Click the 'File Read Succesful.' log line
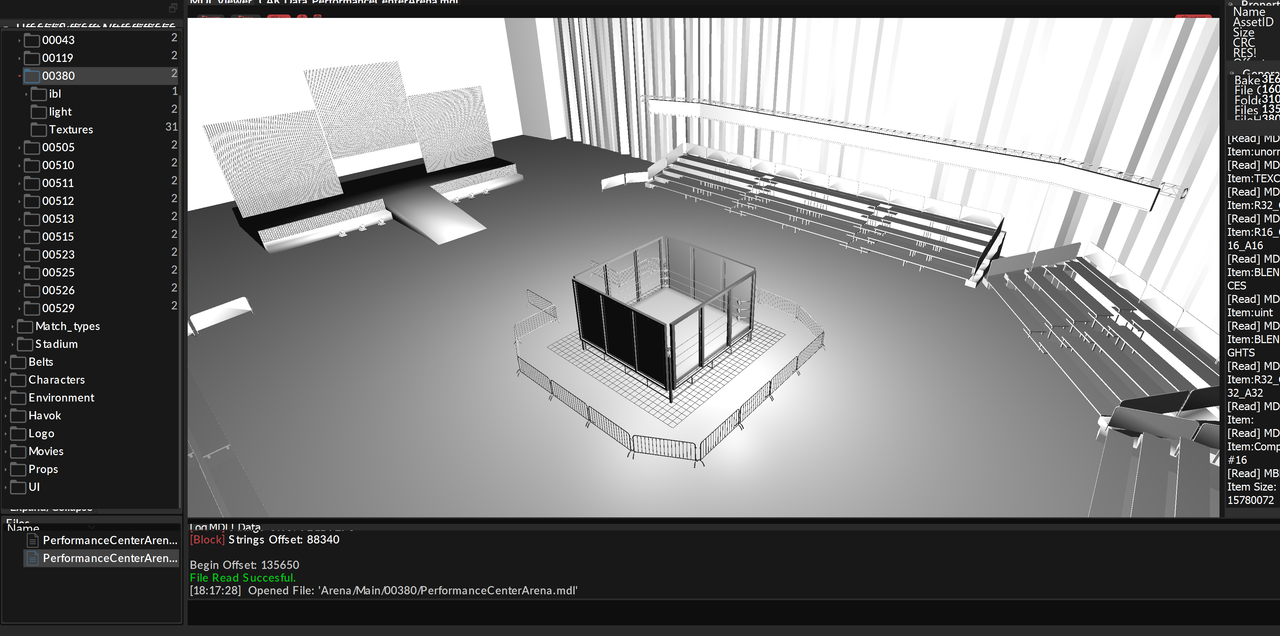 [243, 578]
